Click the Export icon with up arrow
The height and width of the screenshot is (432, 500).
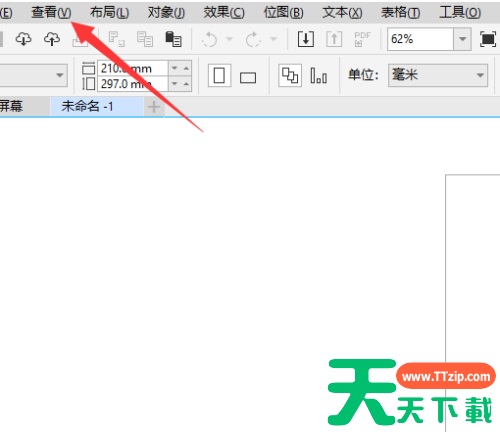pyautogui.click(x=334, y=39)
